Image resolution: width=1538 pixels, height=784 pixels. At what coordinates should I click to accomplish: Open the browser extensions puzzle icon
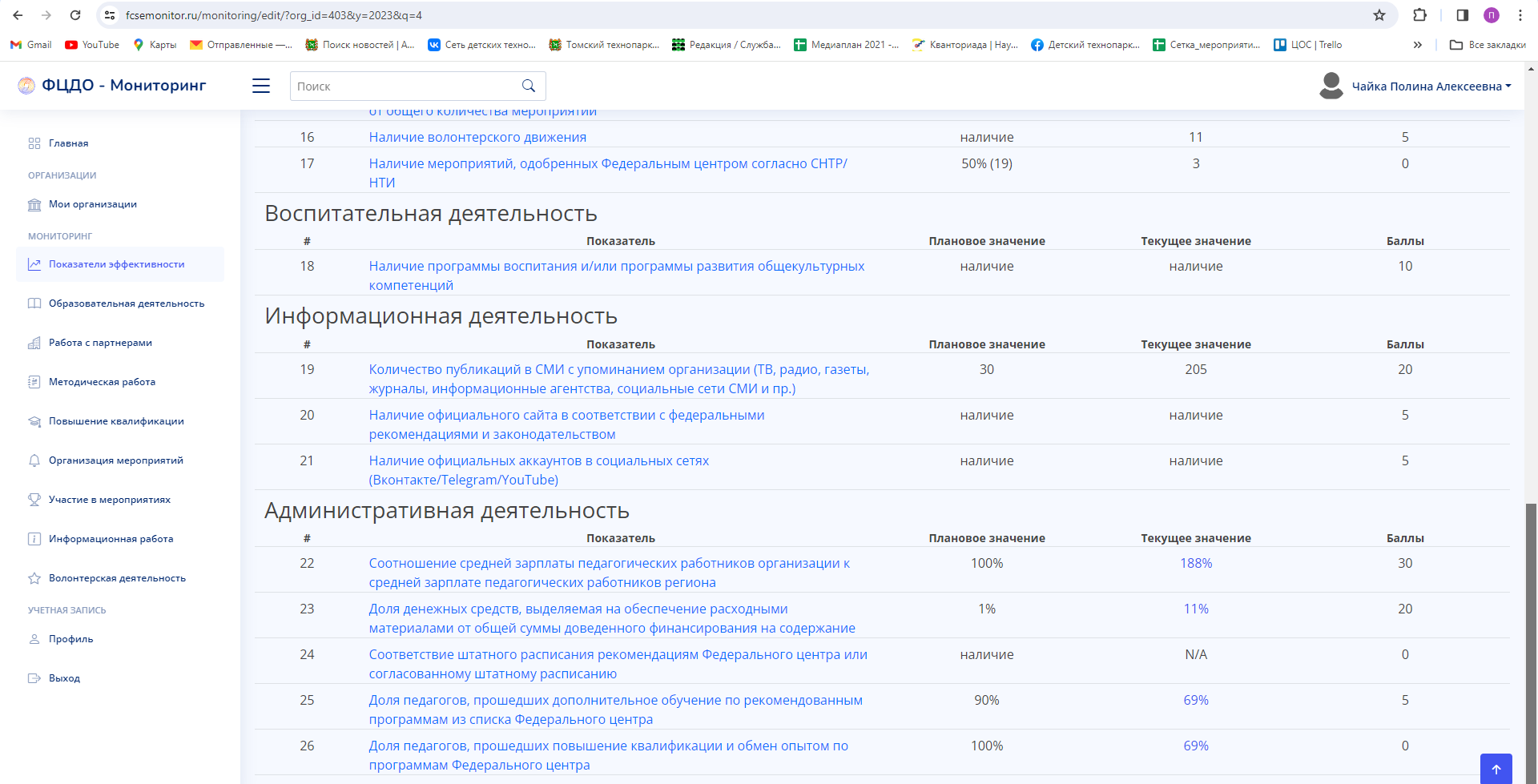coord(1419,15)
